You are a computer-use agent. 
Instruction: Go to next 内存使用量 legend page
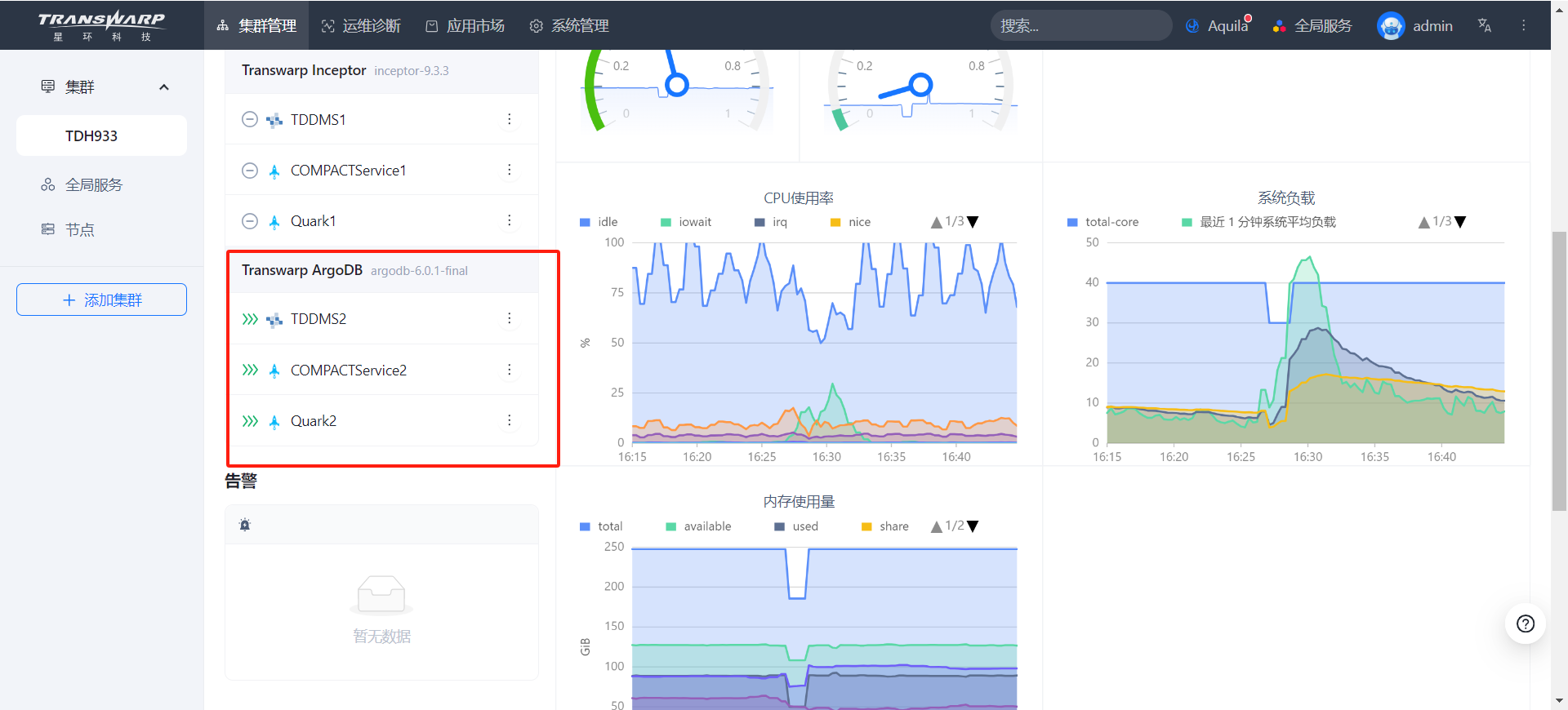coord(973,526)
